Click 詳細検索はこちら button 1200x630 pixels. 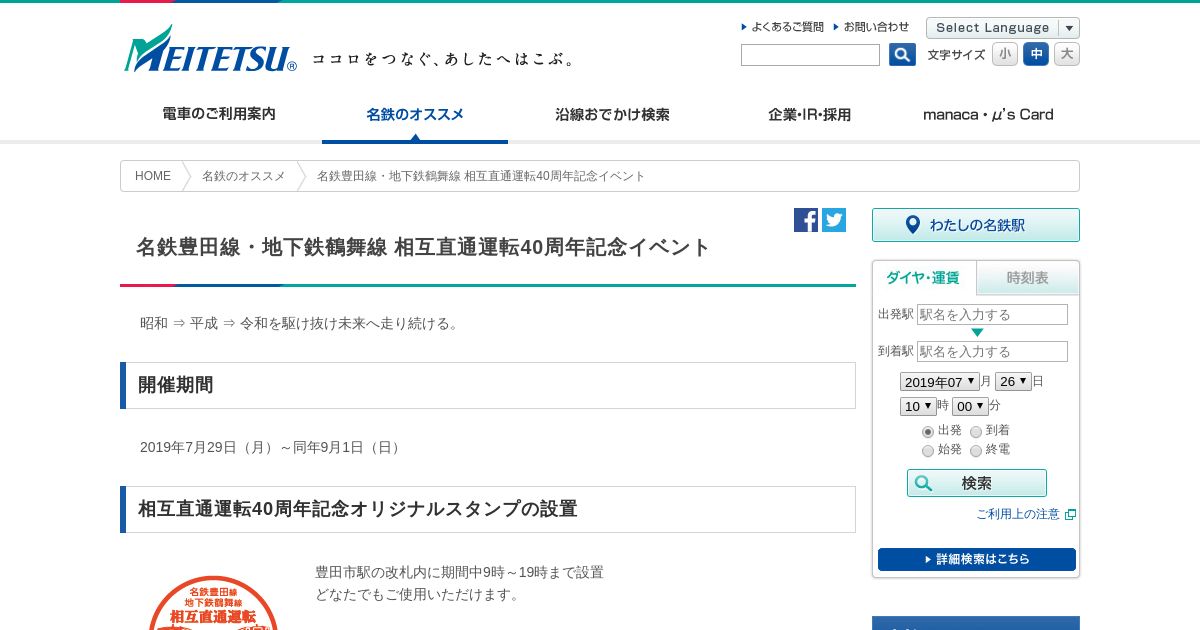point(977,559)
